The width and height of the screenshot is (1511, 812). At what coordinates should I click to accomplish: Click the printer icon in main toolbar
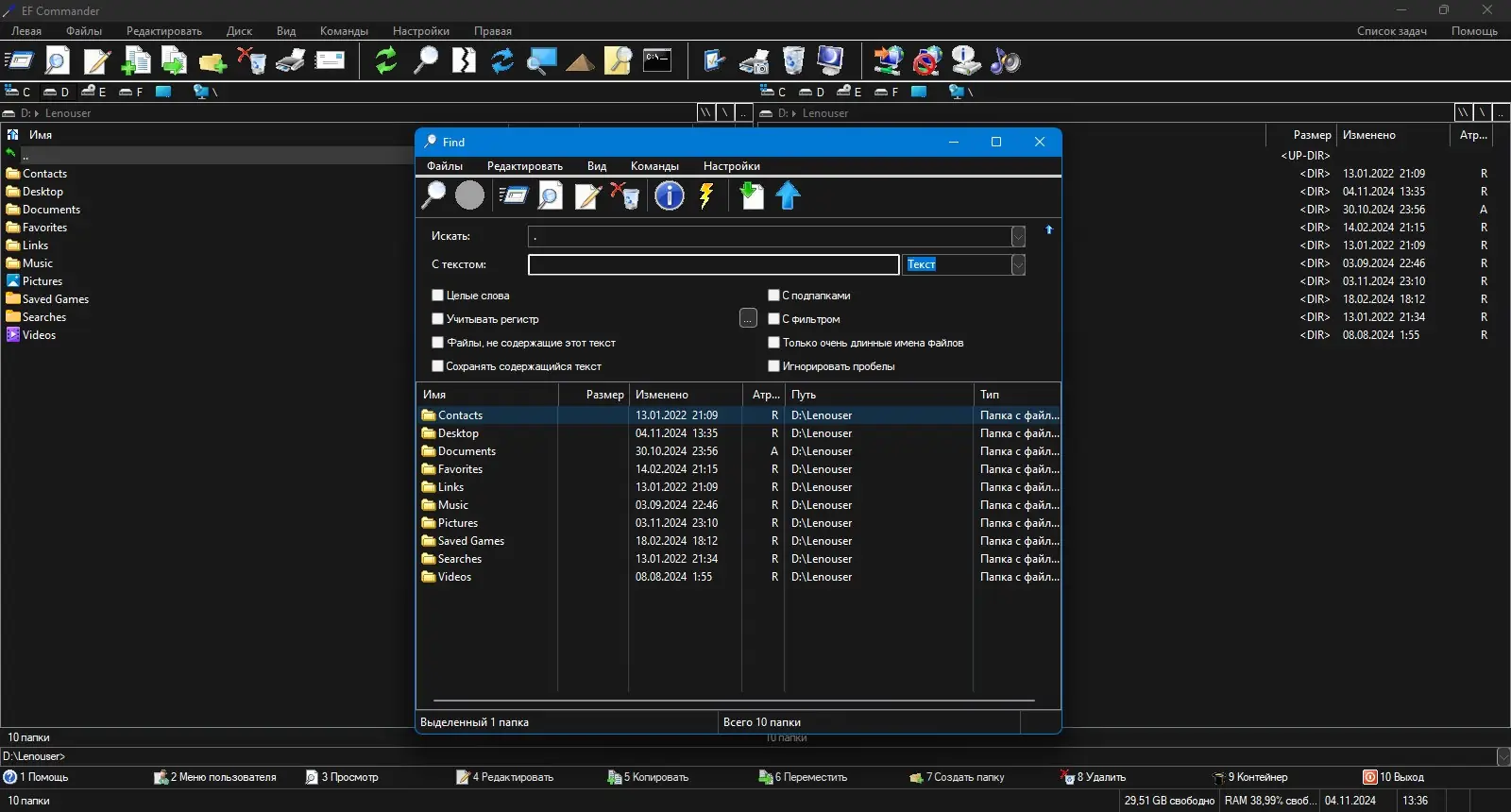pyautogui.click(x=291, y=61)
